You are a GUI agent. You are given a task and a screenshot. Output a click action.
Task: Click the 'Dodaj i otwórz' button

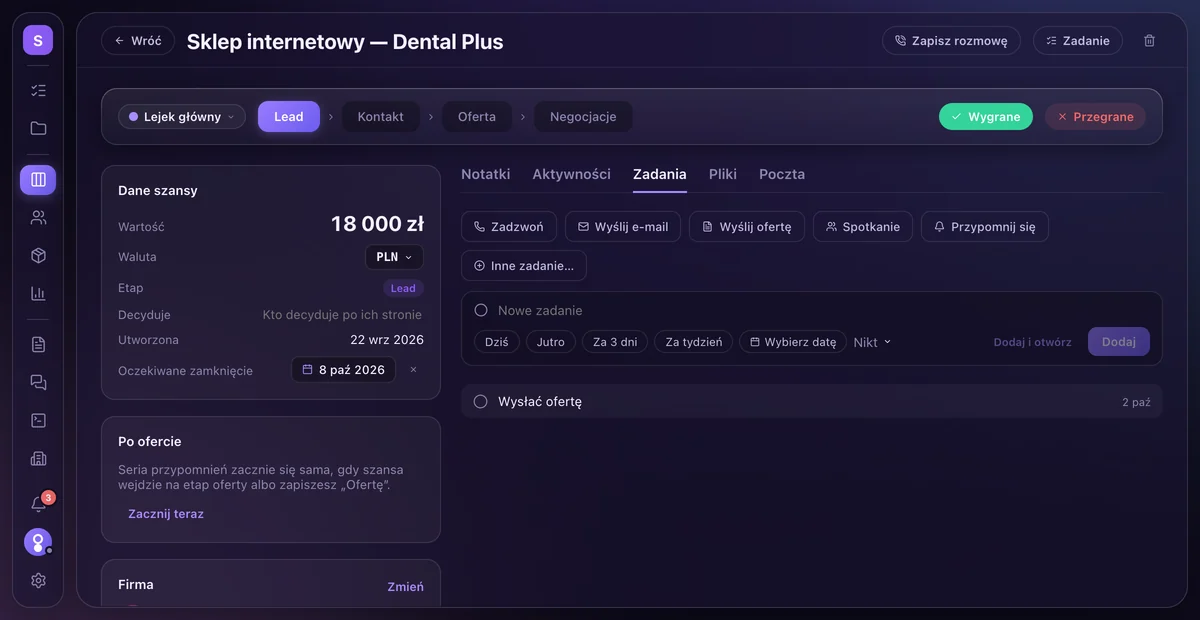[1033, 342]
